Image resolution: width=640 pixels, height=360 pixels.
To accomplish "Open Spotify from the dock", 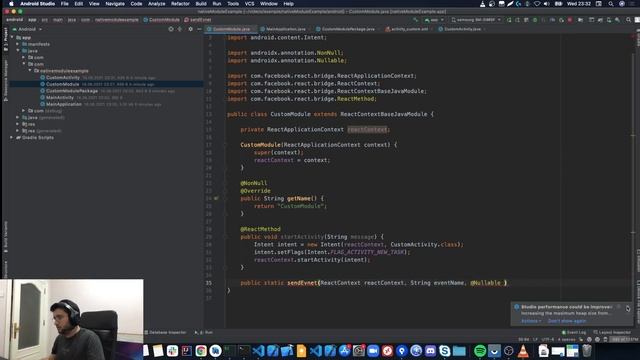I will point(480,351).
